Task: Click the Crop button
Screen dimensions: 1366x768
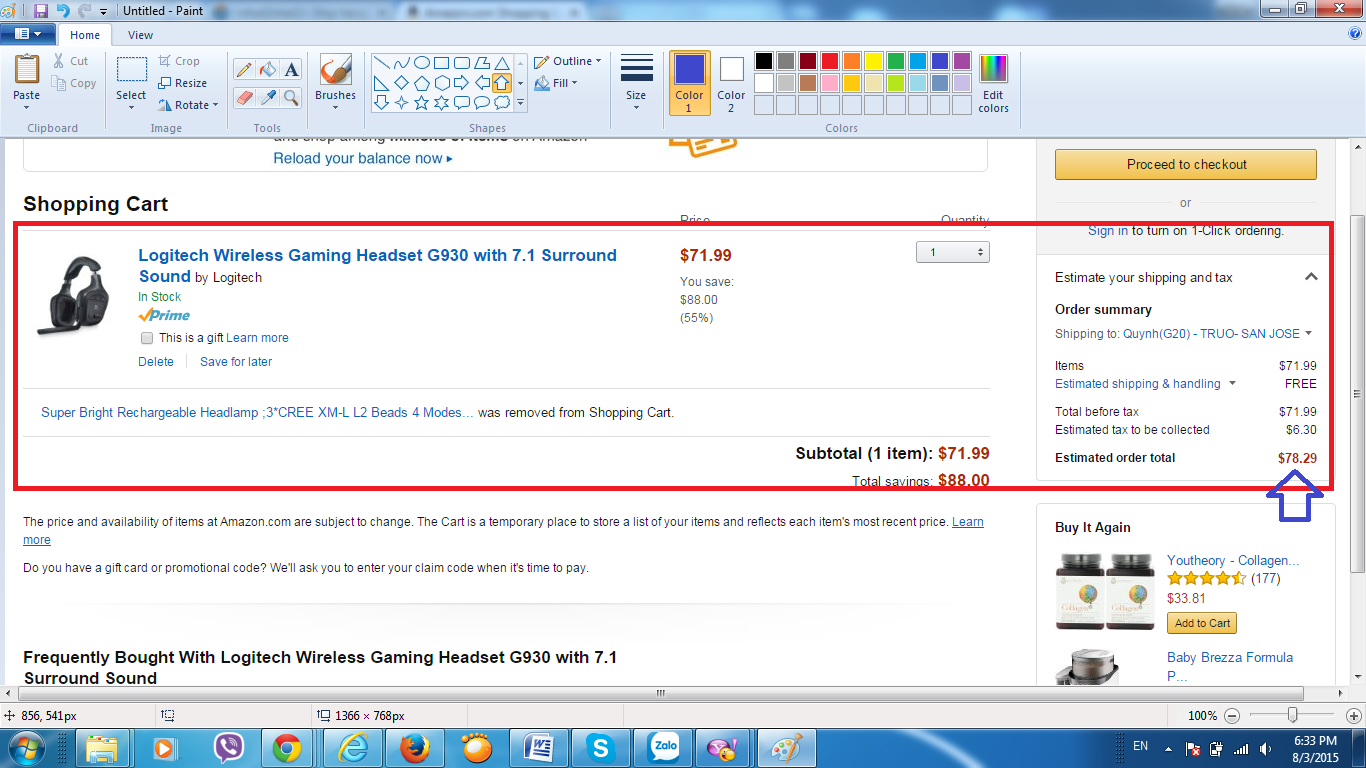Action: click(179, 61)
